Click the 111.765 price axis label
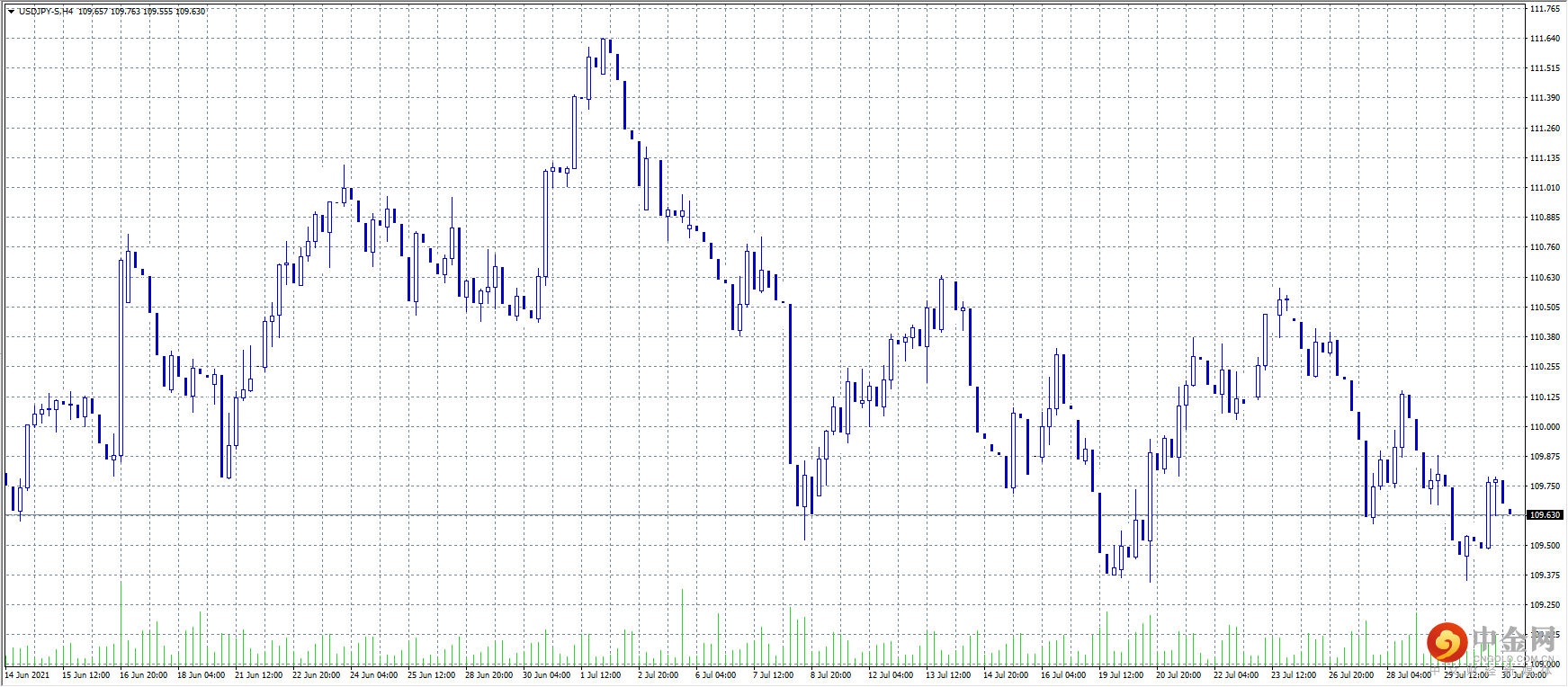 point(1545,9)
